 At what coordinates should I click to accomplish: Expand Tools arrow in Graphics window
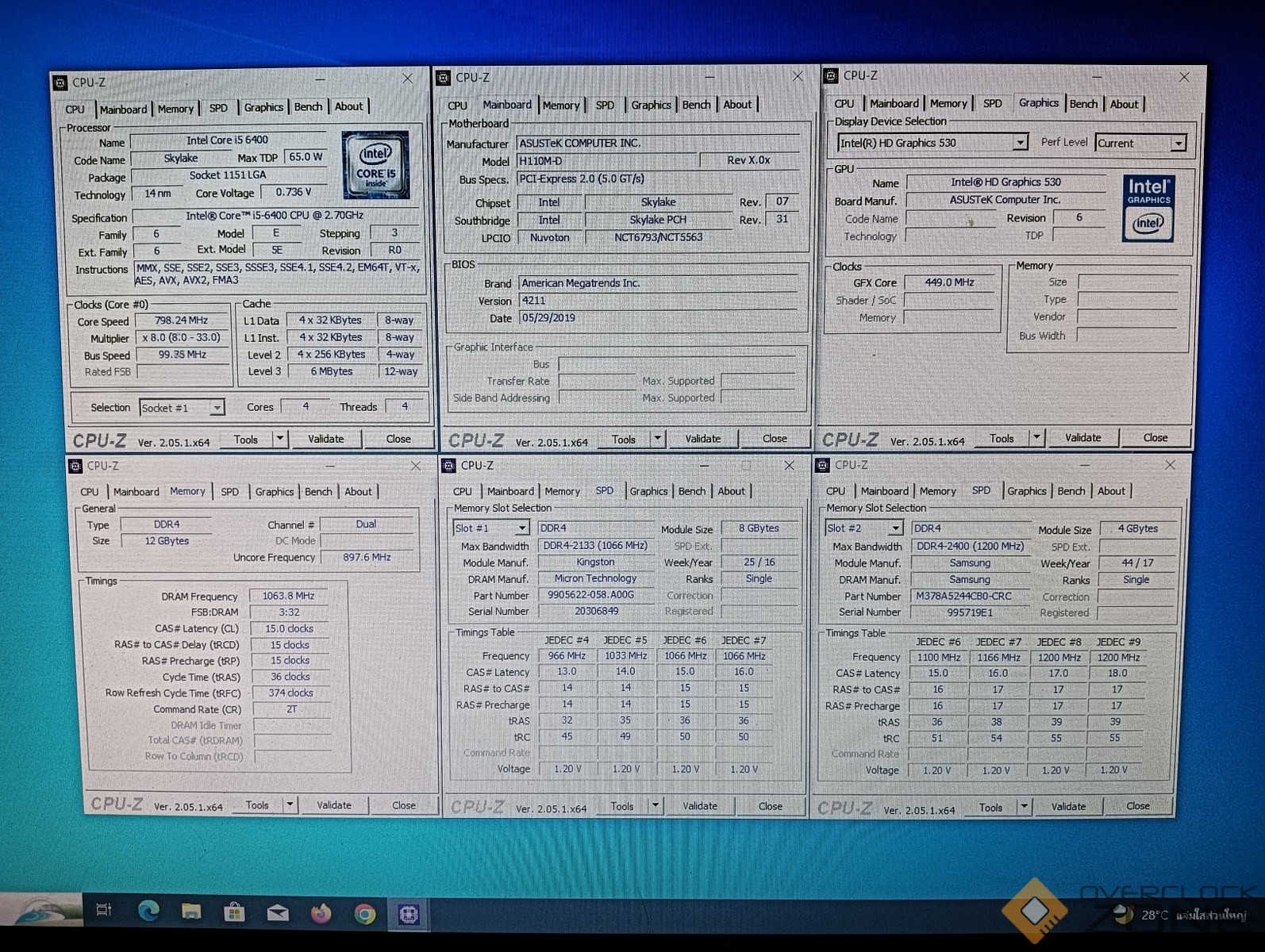(1036, 437)
